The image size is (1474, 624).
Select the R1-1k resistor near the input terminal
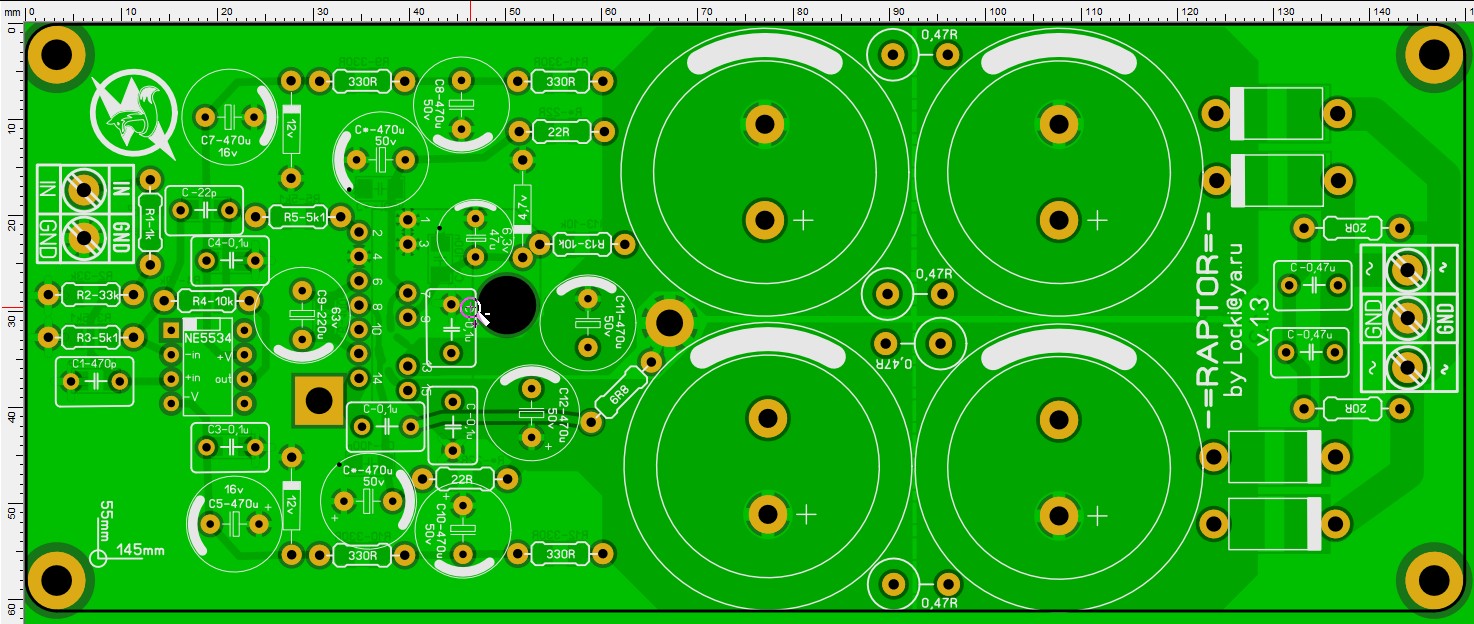click(x=149, y=222)
